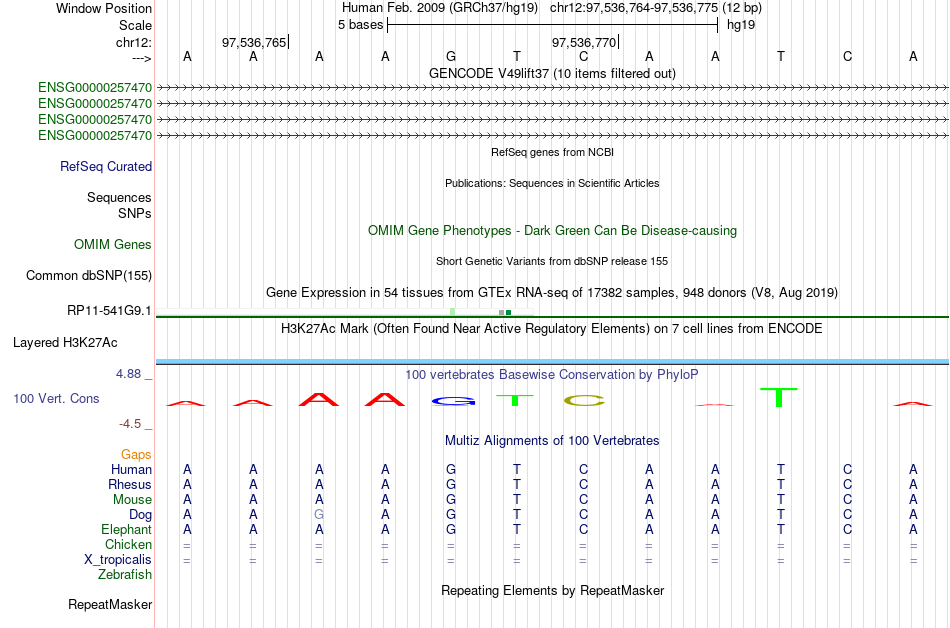Image resolution: width=950 pixels, height=628 pixels.
Task: Click the Repeating Elements by RepeatMasker title
Action: click(x=552, y=591)
